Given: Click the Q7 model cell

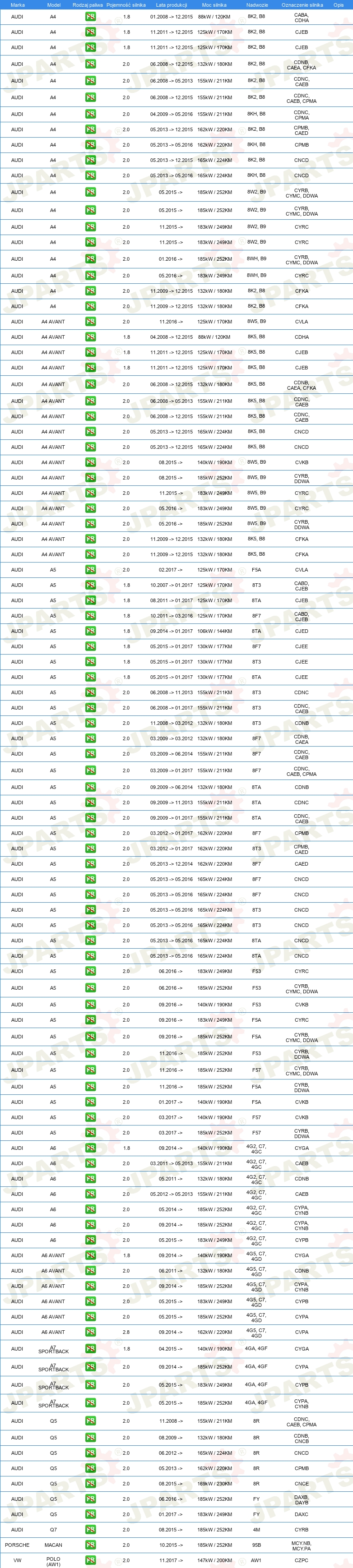Looking at the screenshot, I should tap(53, 1530).
